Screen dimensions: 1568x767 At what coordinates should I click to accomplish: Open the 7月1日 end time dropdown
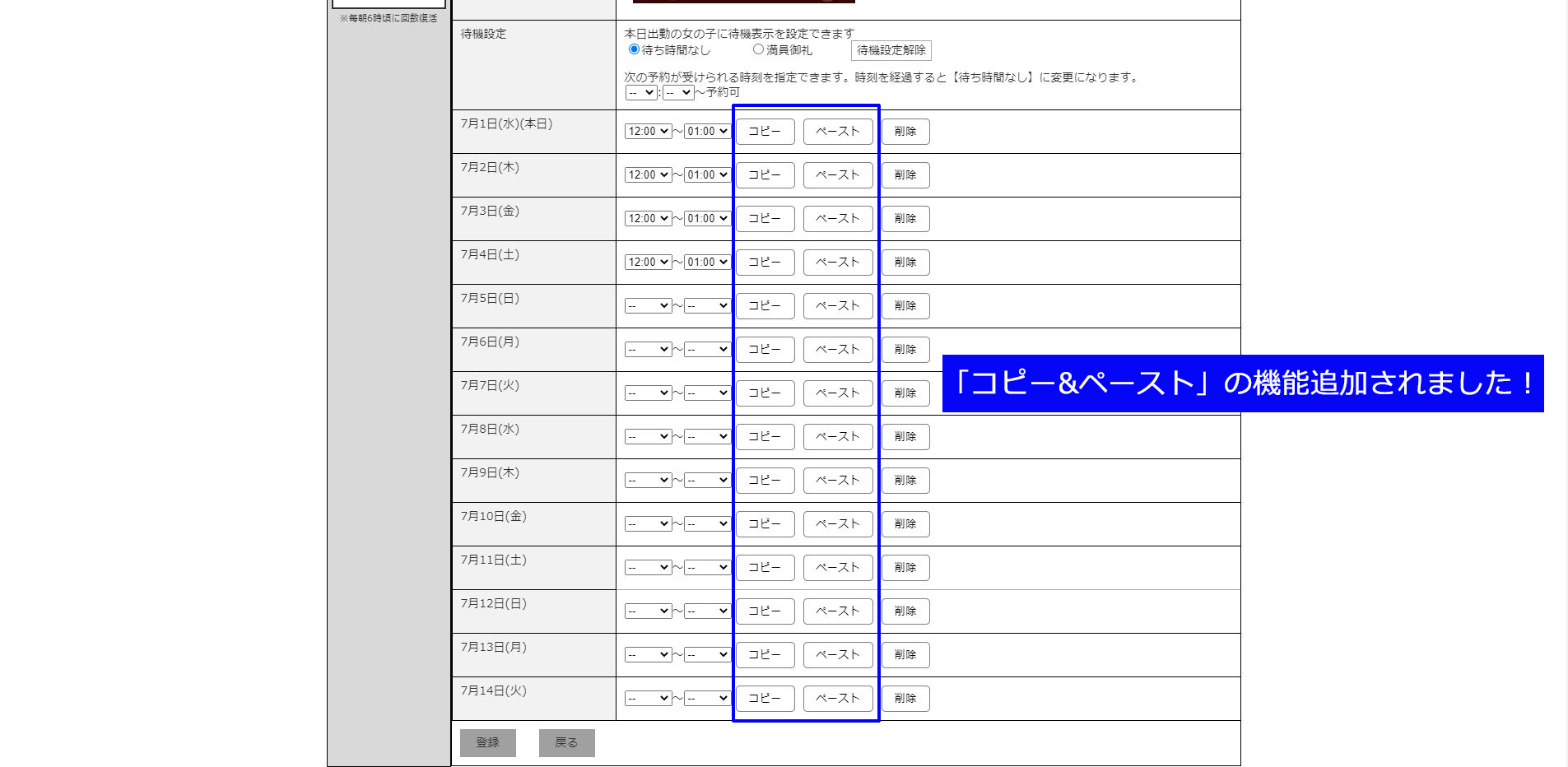tap(707, 132)
